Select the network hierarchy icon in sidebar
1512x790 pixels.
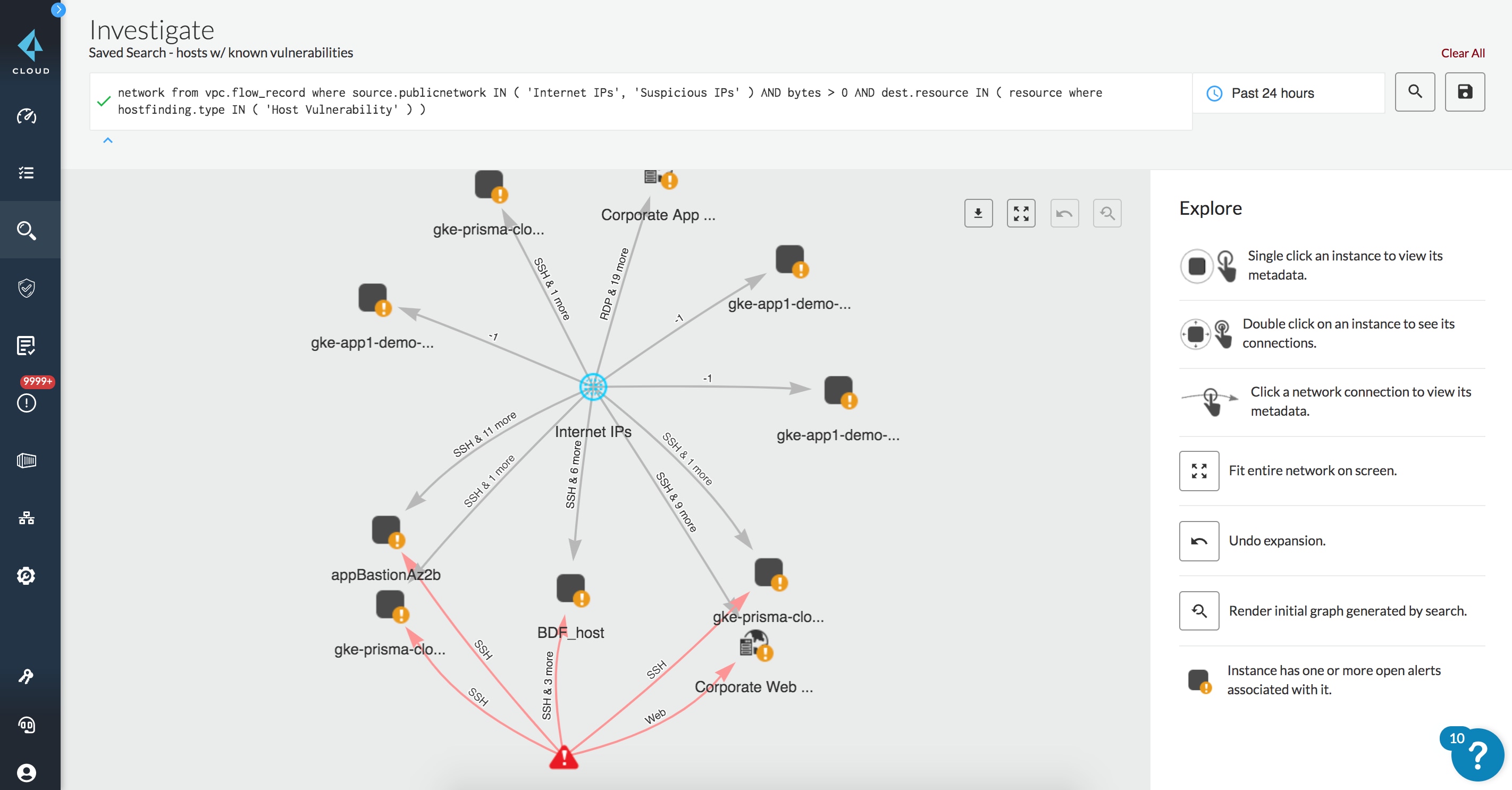coord(27,518)
